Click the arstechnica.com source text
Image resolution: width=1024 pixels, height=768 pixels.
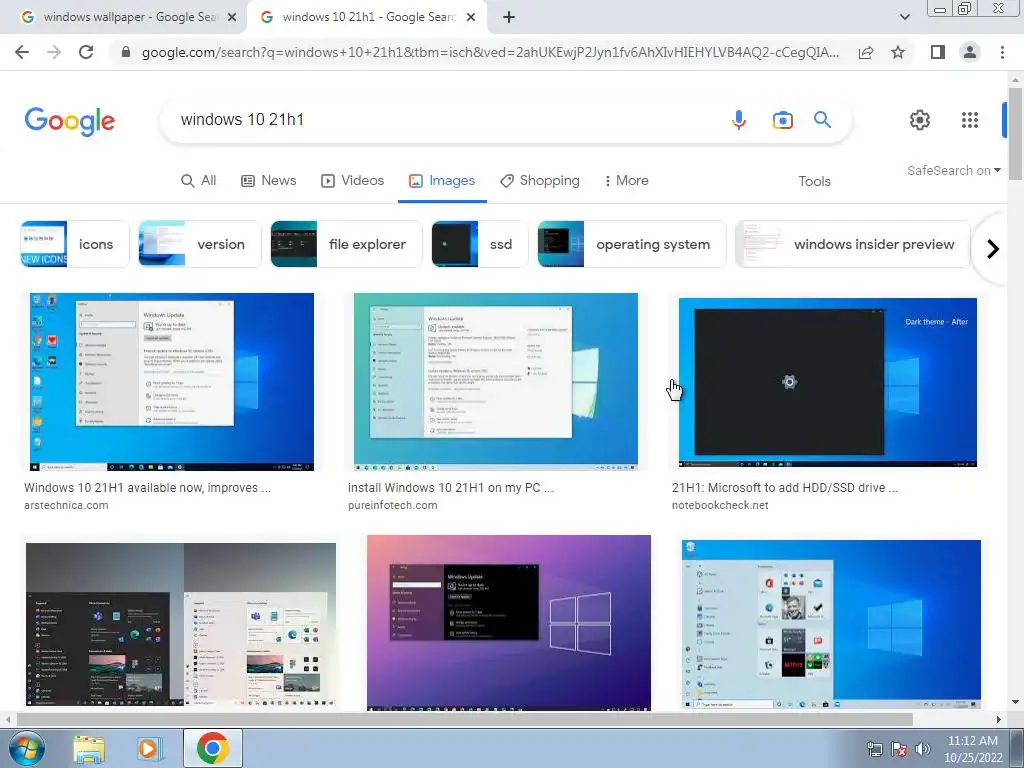point(66,505)
